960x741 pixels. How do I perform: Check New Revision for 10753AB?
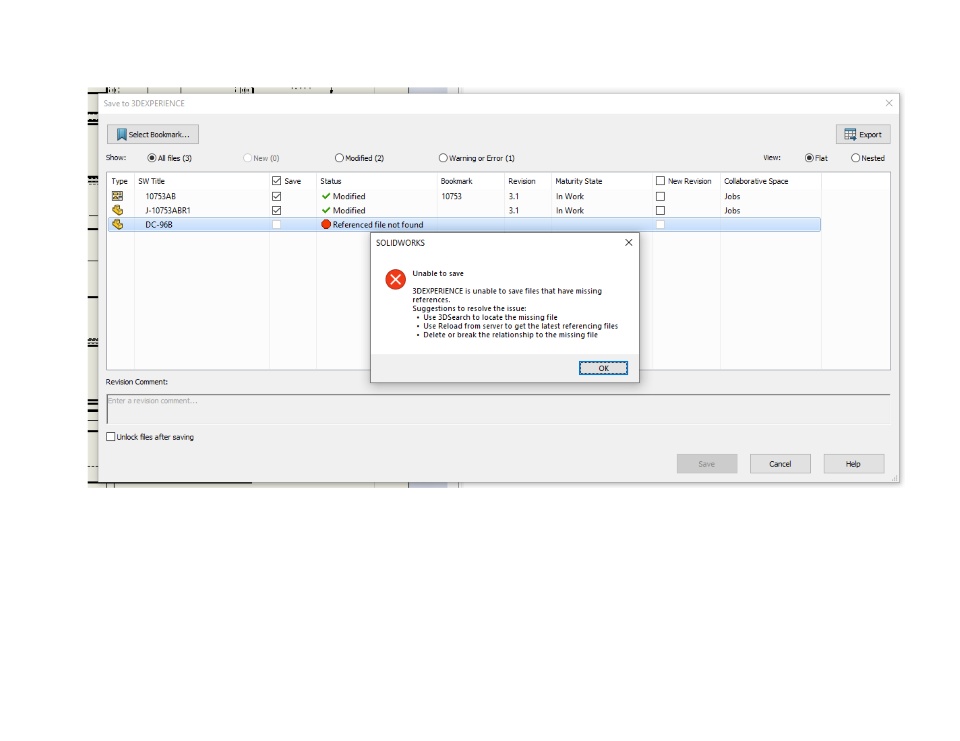click(660, 196)
